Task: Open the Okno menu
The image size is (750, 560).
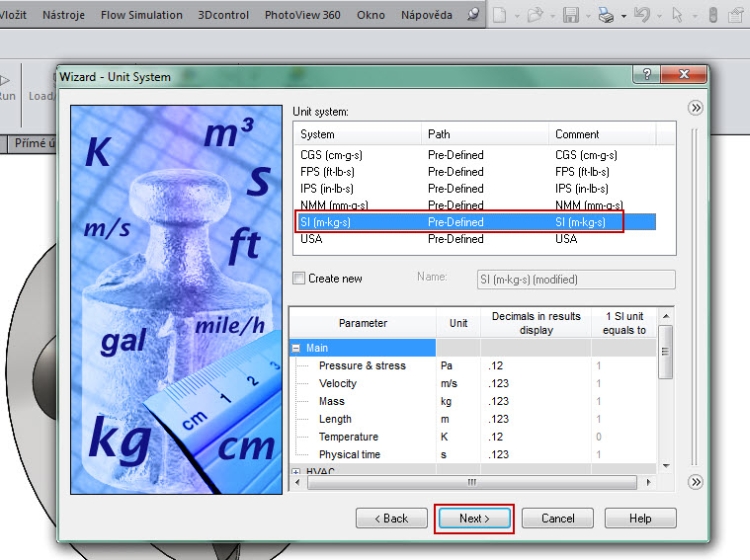Action: 371,15
